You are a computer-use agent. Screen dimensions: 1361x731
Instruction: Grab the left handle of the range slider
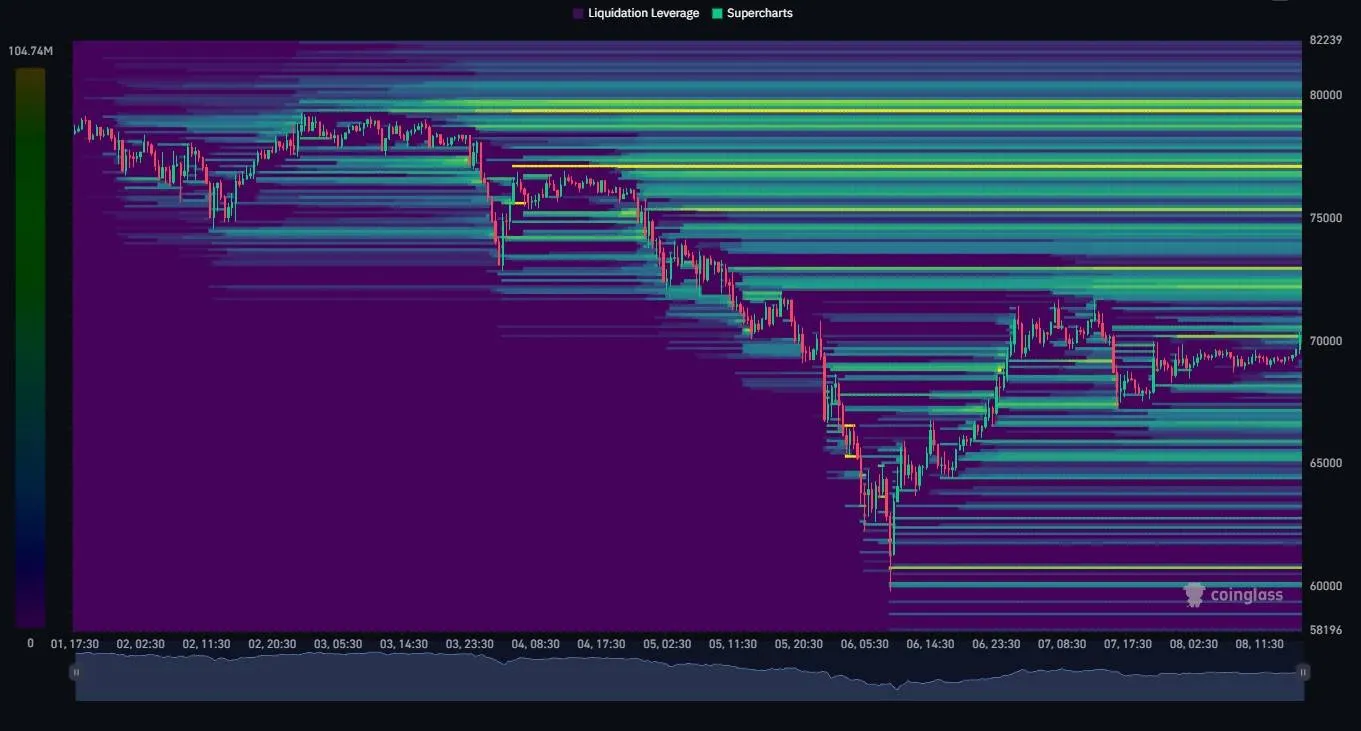[x=76, y=672]
